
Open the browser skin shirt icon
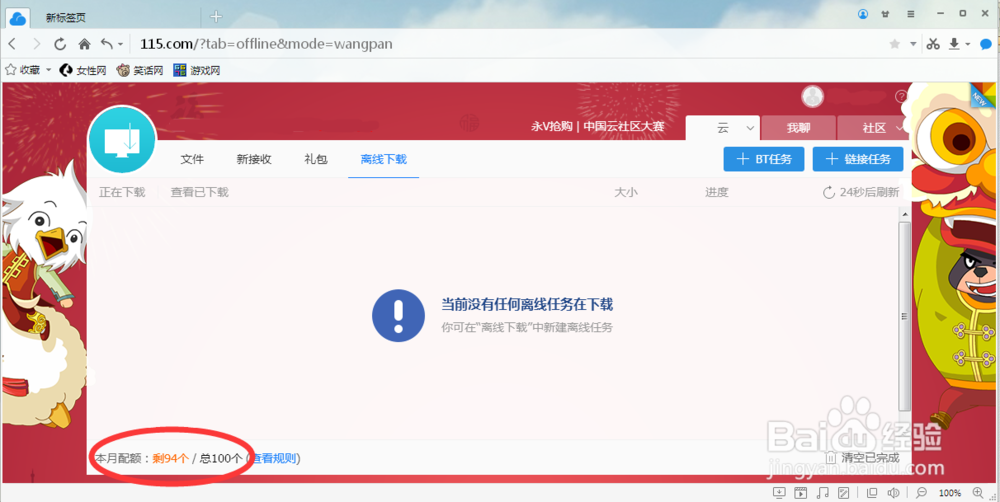886,13
